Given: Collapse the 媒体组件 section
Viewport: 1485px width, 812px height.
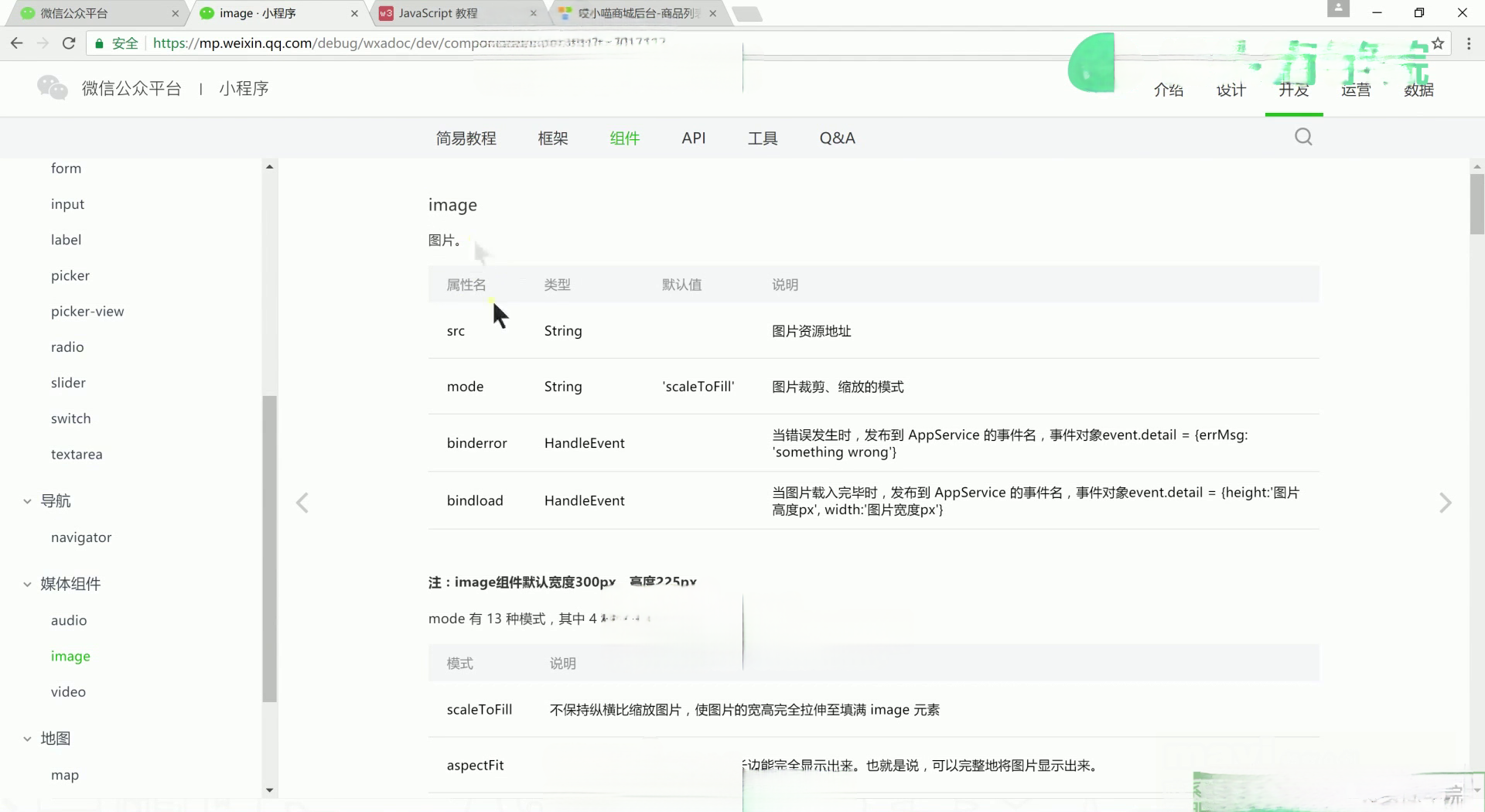Looking at the screenshot, I should coord(27,584).
